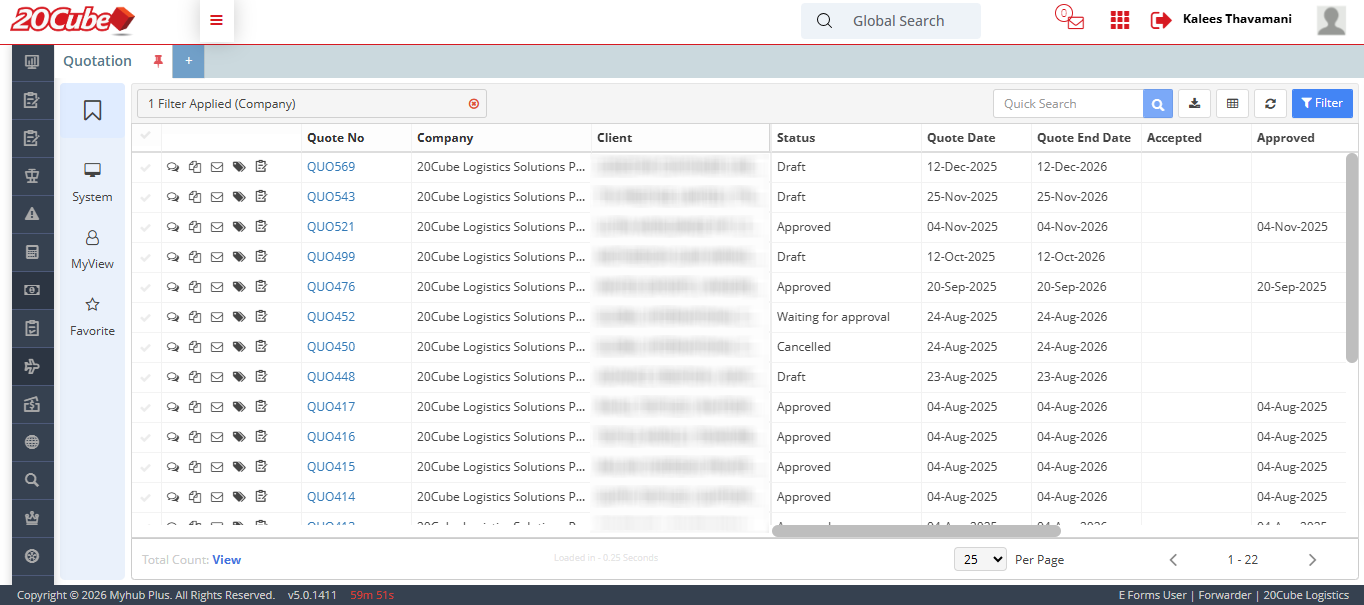This screenshot has height=605, width=1364.
Task: Click the tag icon for QUO521
Action: 239,227
